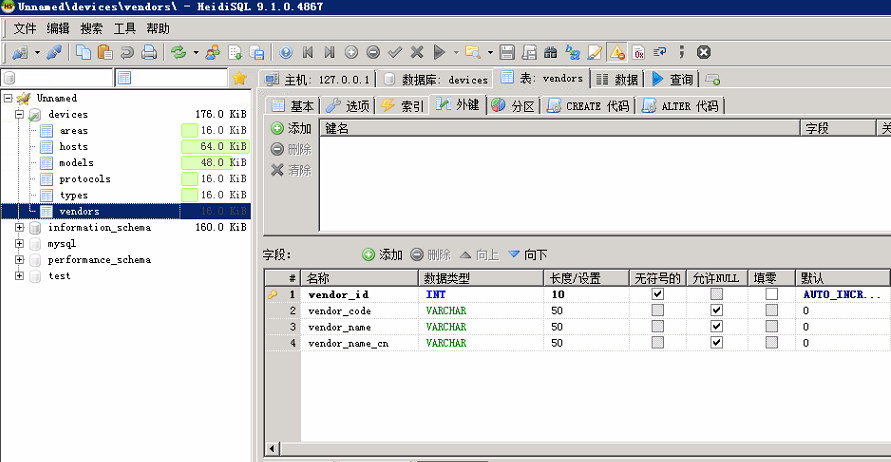Viewport: 891px width, 462px height.
Task: Open the user manager icon
Action: [x=213, y=52]
